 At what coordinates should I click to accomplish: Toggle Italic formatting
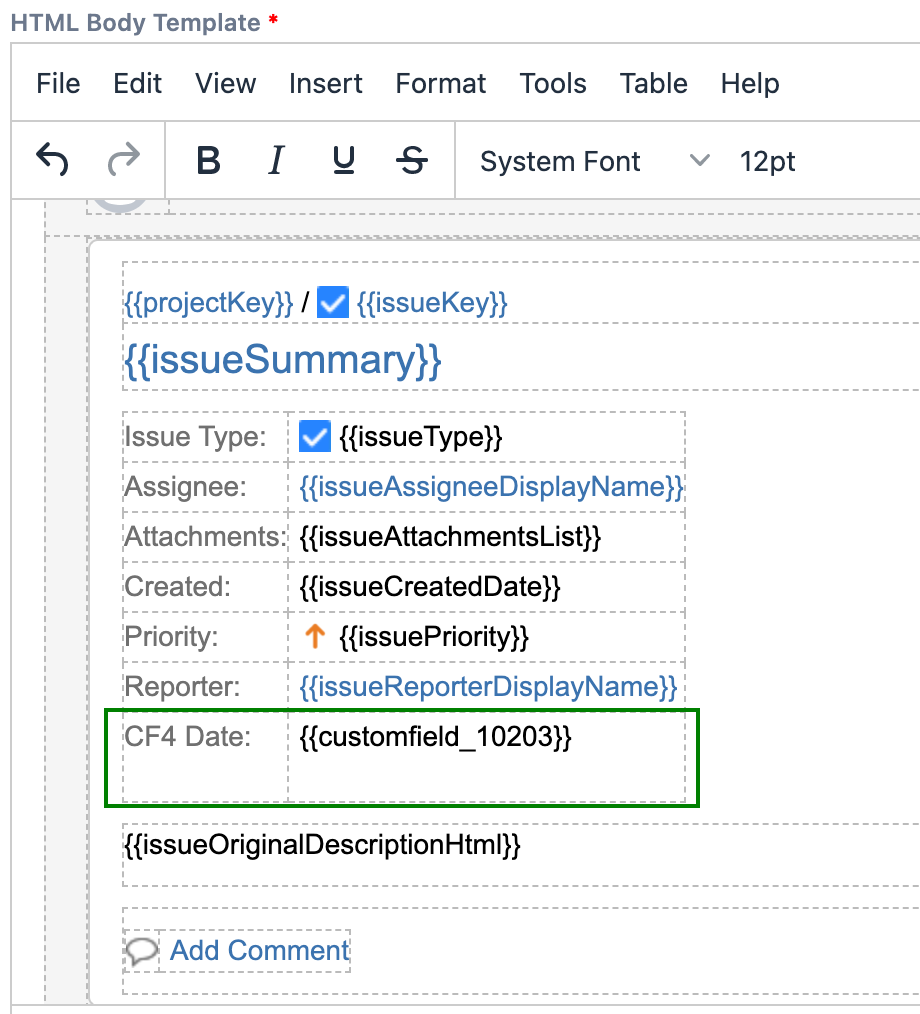[276, 161]
